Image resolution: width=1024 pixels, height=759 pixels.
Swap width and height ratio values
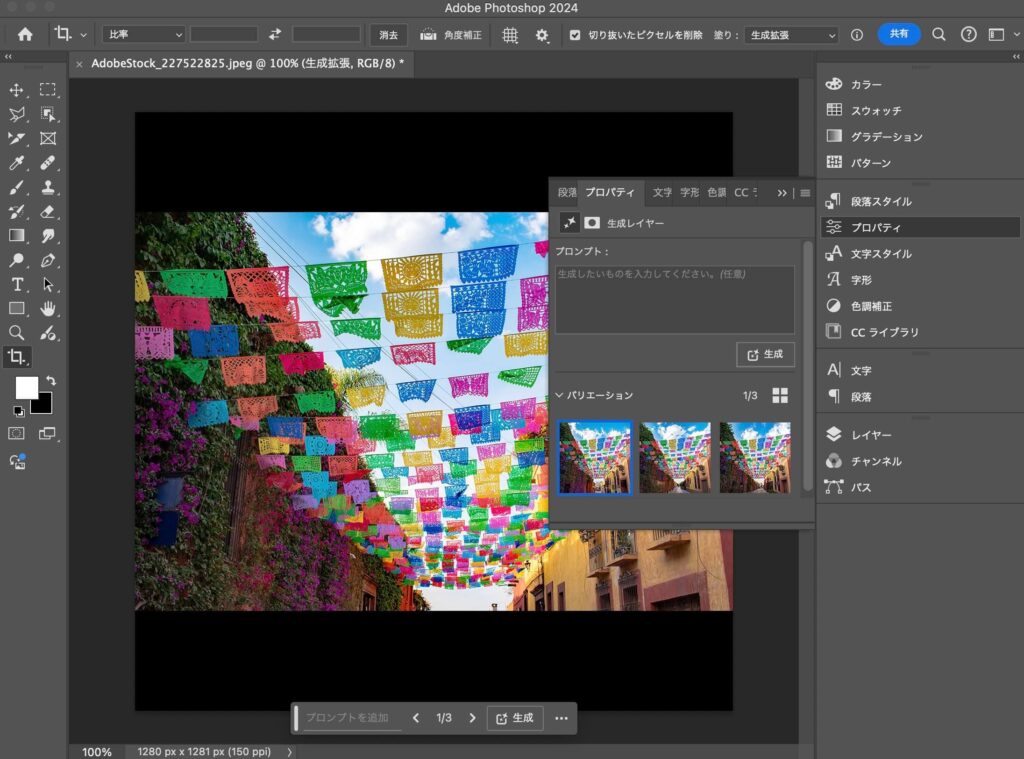coord(275,34)
